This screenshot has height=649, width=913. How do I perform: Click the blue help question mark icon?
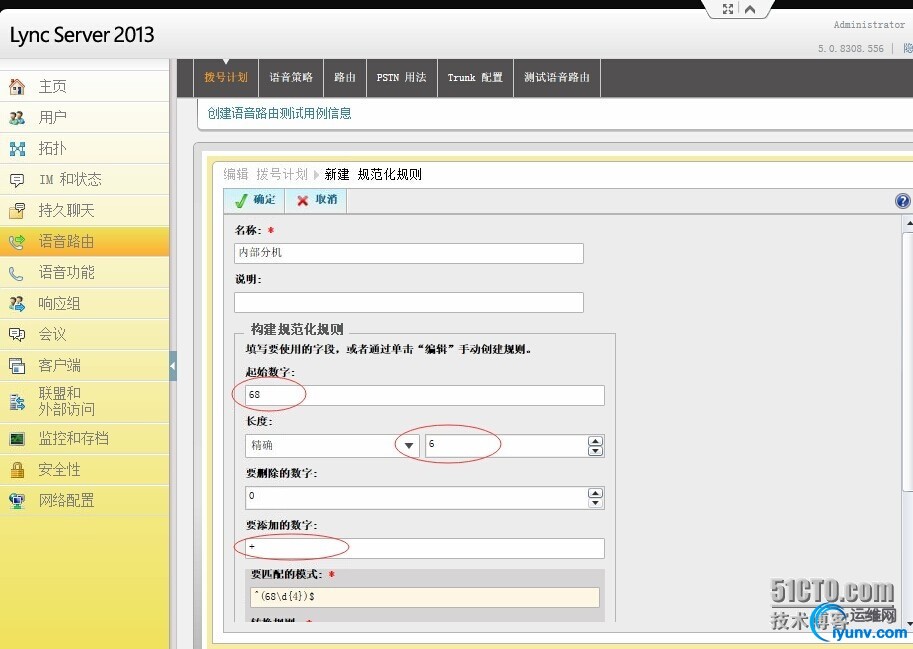(x=903, y=201)
